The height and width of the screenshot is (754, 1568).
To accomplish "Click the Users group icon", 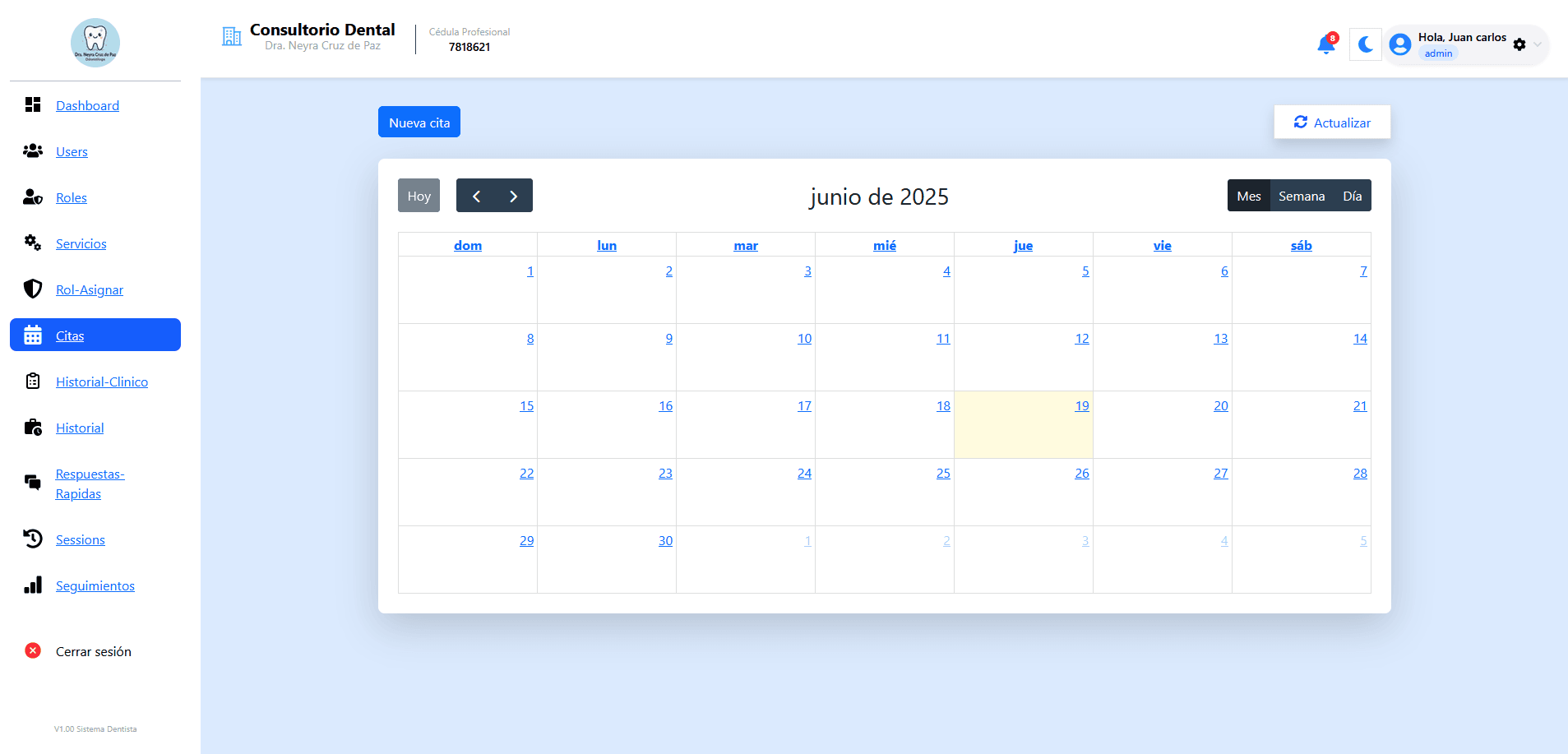I will point(33,150).
